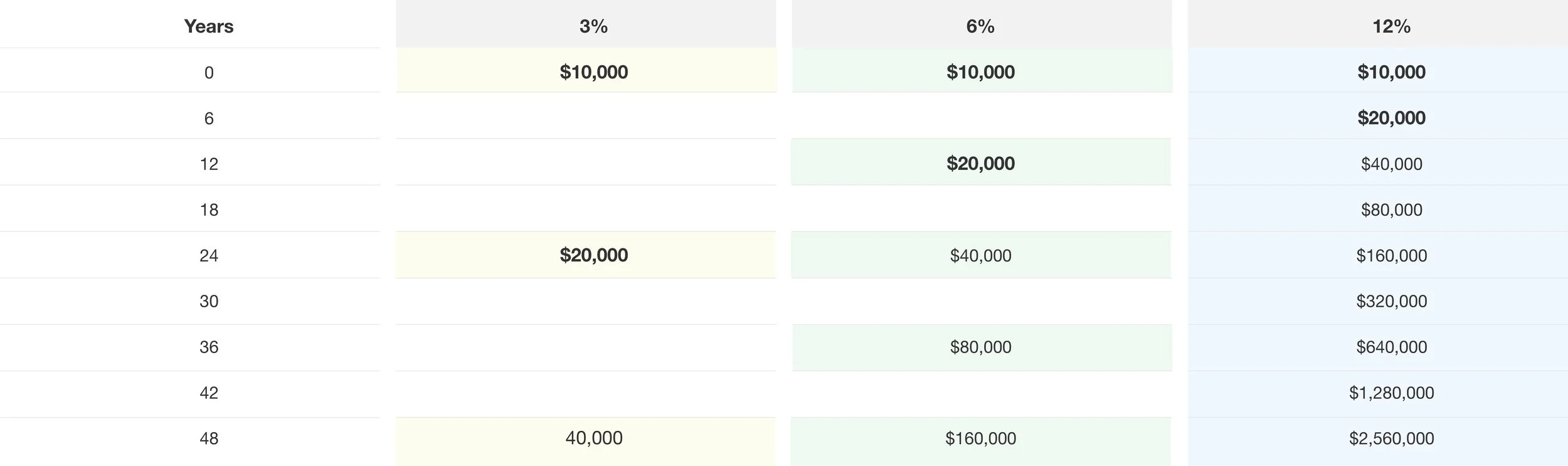Click $320,000 cell in 12% column

(1392, 302)
